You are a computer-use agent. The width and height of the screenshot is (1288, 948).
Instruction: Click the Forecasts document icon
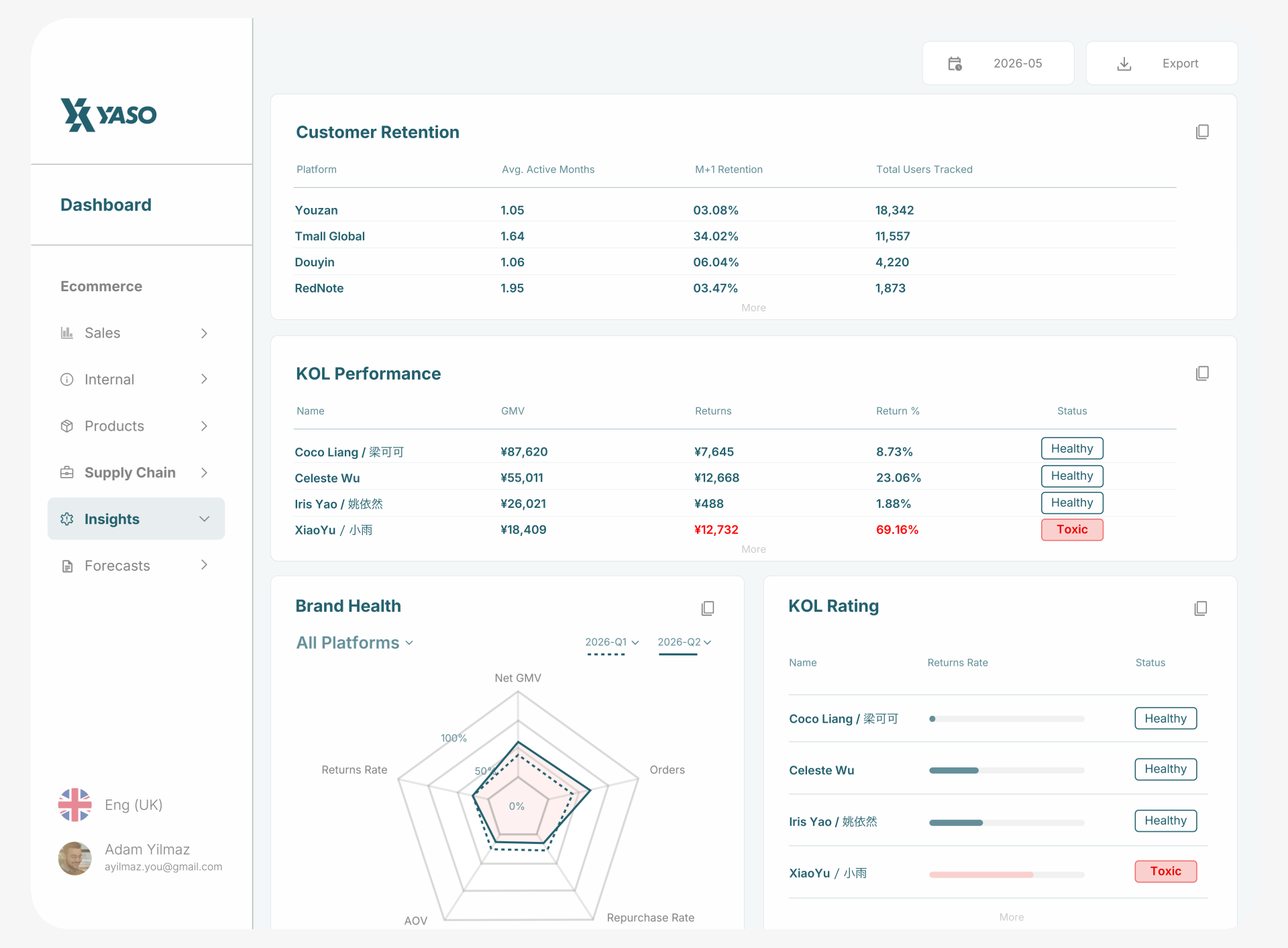(67, 566)
